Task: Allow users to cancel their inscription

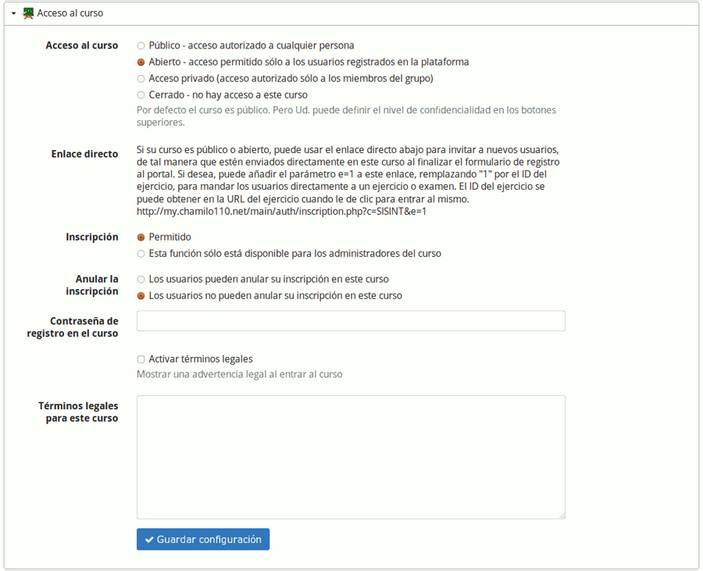Action: [x=141, y=279]
